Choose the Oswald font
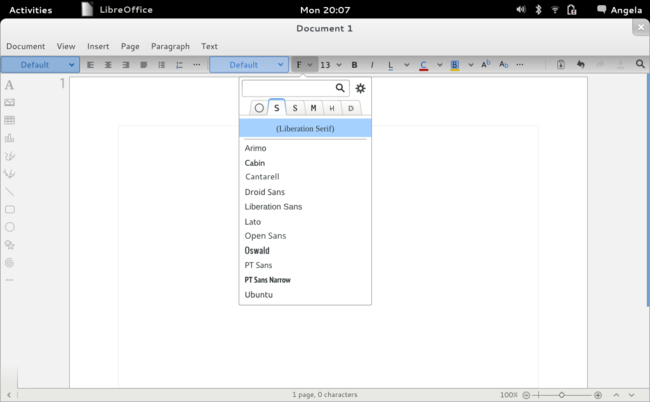Screen dimensions: 650x402 point(257,250)
